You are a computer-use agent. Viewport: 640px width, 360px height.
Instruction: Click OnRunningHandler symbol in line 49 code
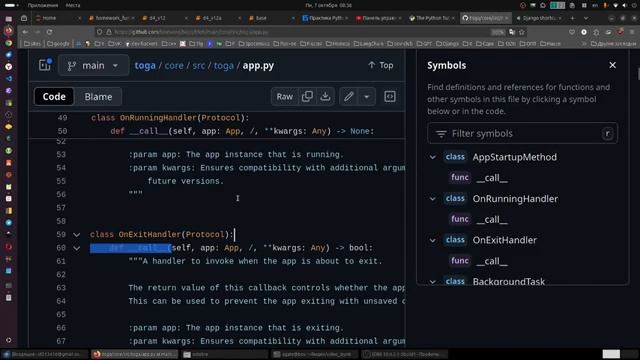pyautogui.click(x=158, y=118)
